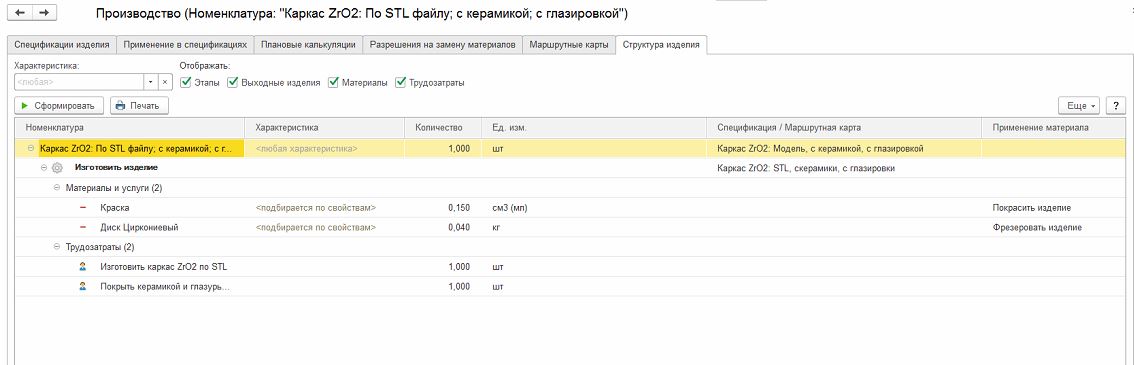
Task: Select the Покрыть керамикой и глазурь row
Action: (571, 286)
